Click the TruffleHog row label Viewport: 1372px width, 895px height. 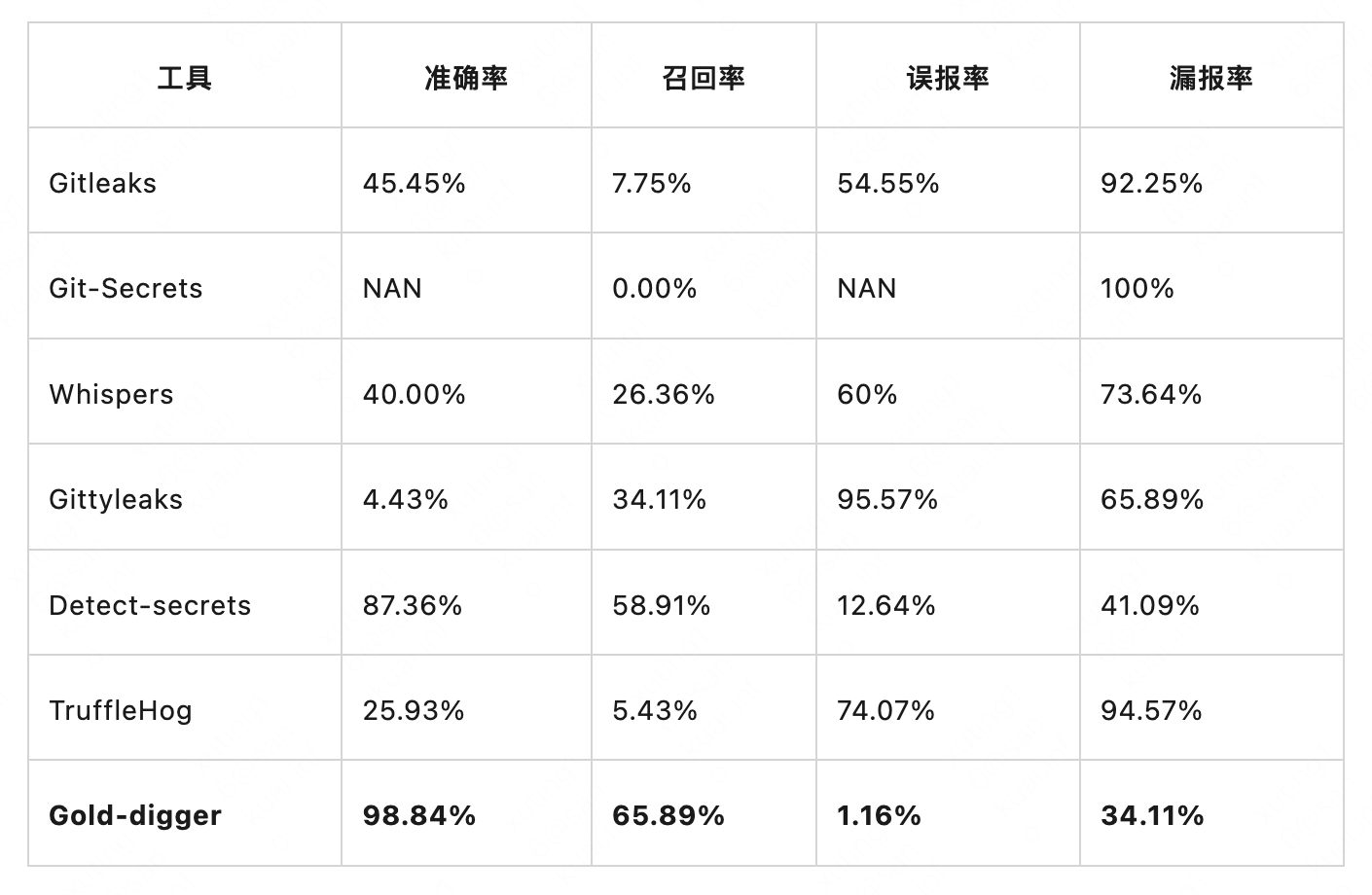(121, 710)
